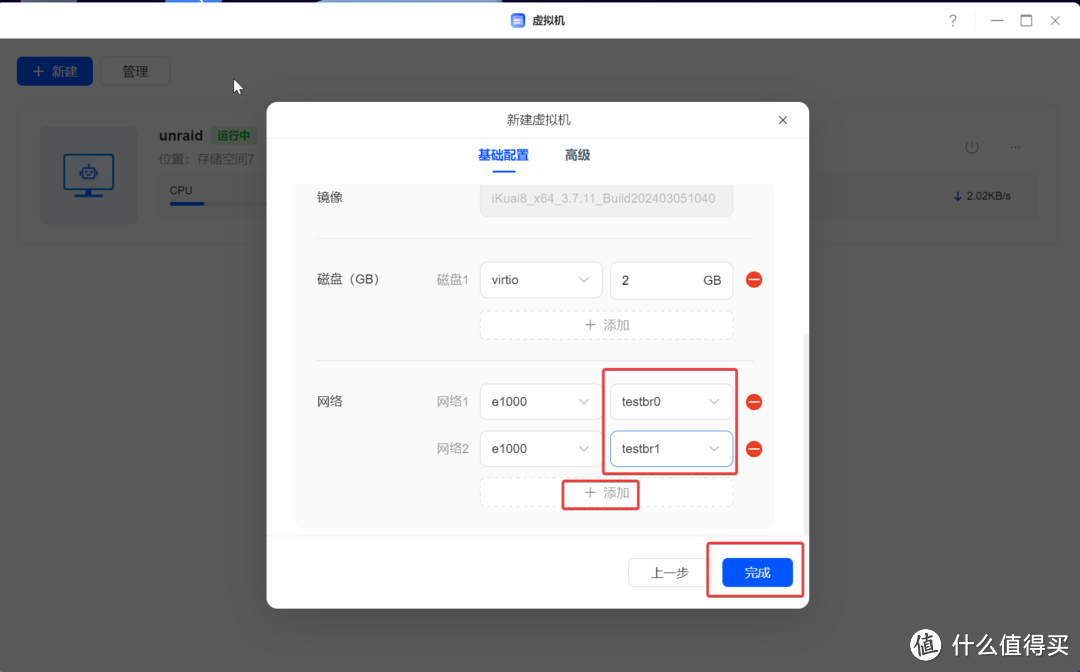Remove 网络1 using its red minus icon
This screenshot has width=1080, height=672.
753,401
